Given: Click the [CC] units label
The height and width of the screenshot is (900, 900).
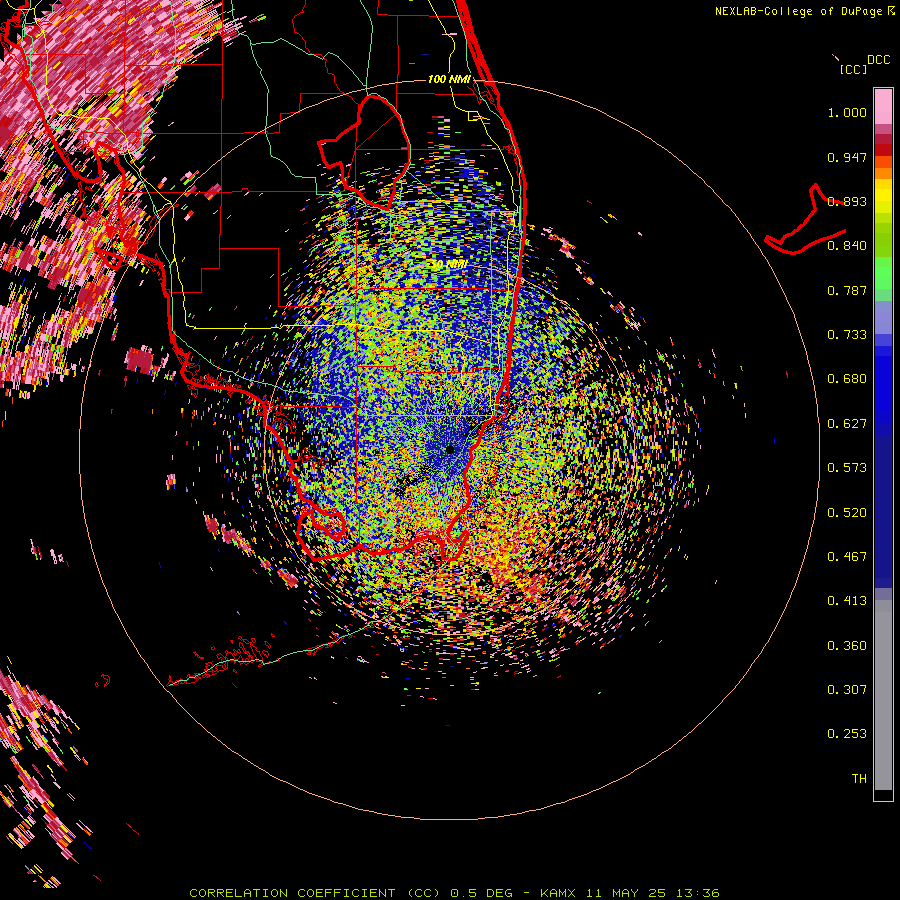Looking at the screenshot, I should [x=853, y=69].
